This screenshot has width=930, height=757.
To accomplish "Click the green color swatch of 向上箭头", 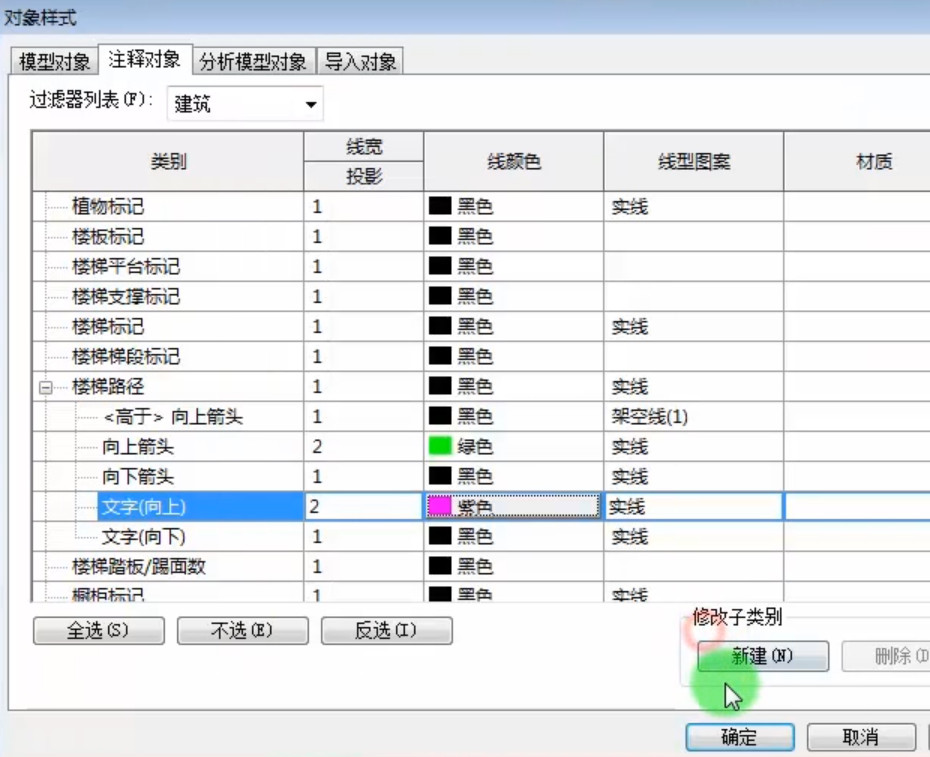I will click(x=440, y=446).
